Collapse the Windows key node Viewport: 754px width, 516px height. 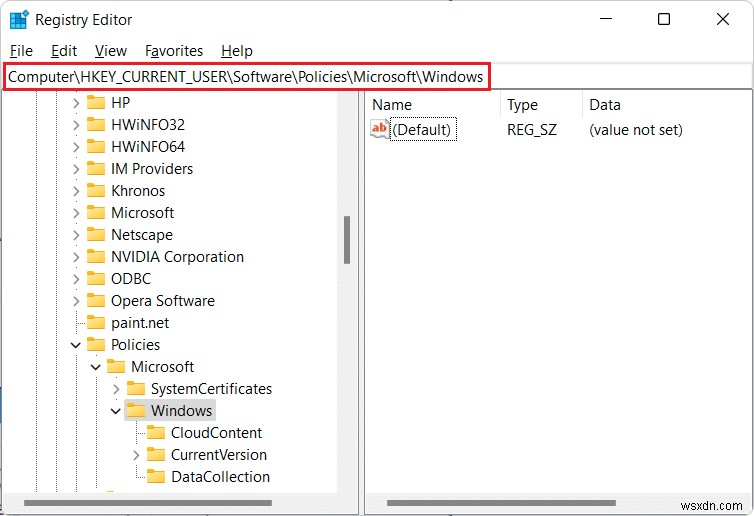116,411
